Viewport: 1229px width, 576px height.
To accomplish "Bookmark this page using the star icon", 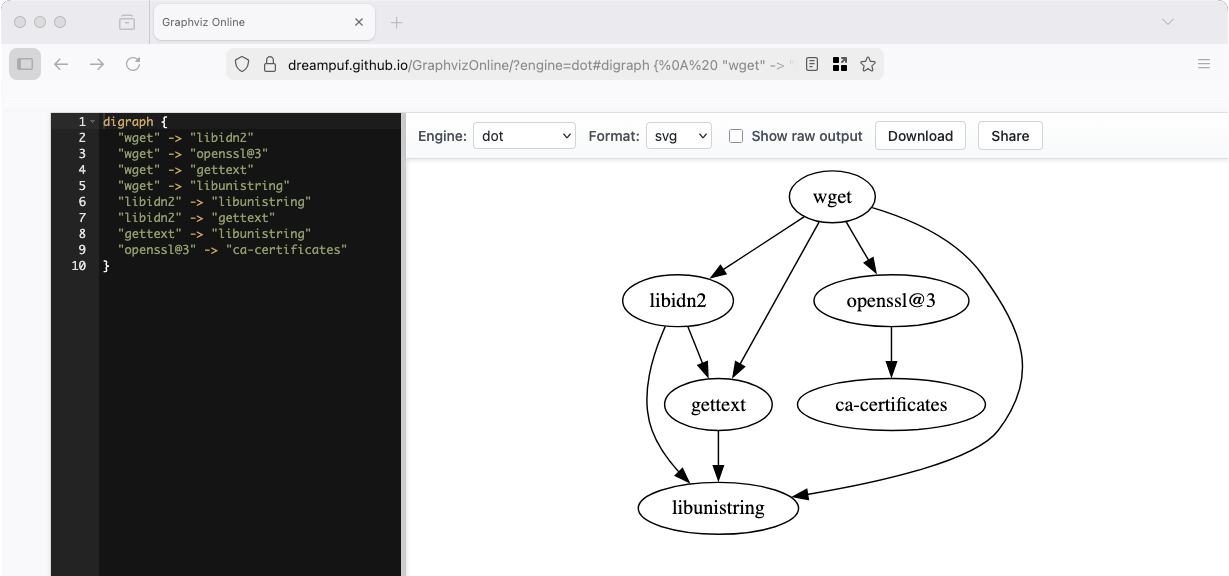I will [868, 63].
